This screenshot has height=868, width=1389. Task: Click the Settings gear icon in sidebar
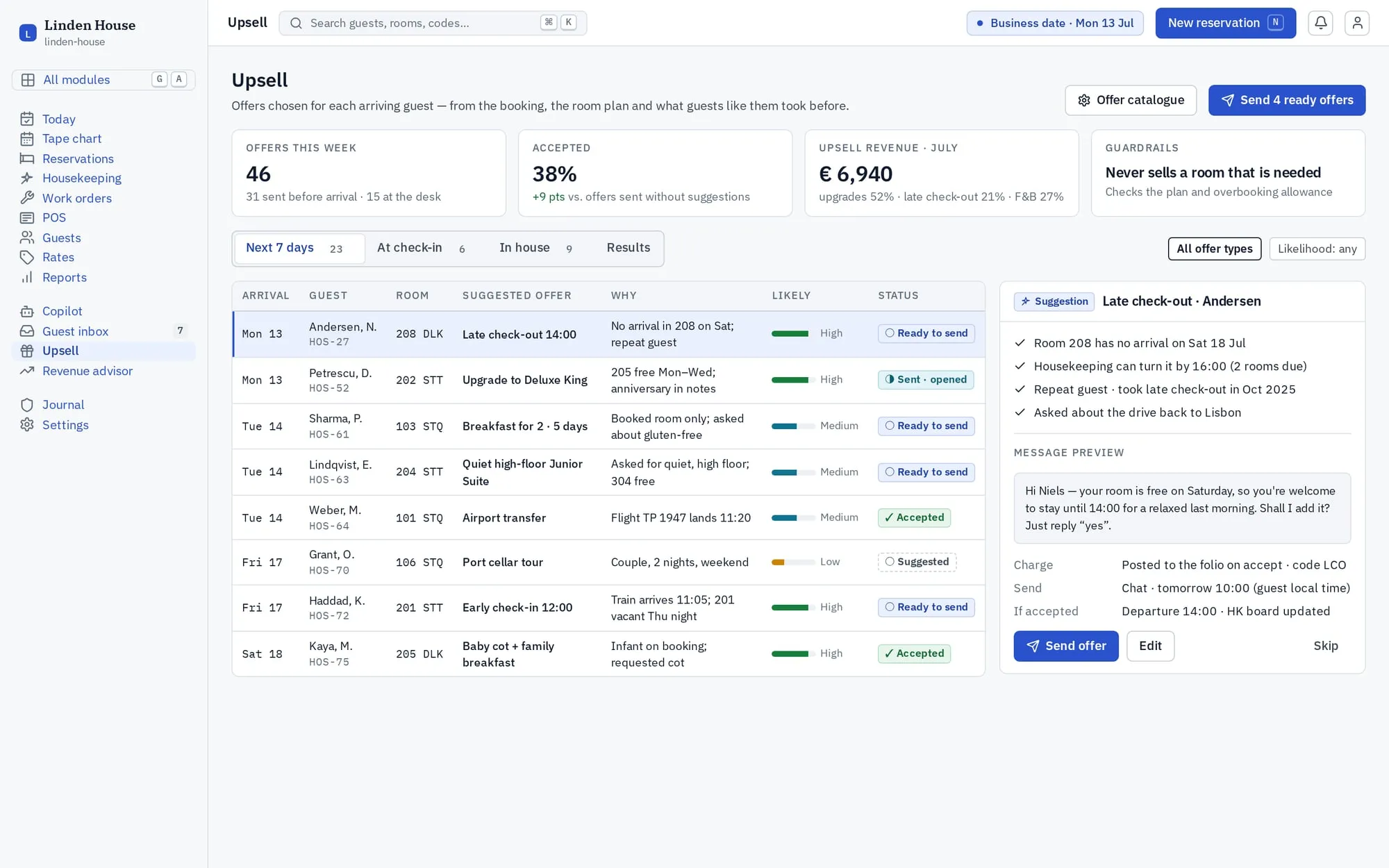point(27,425)
